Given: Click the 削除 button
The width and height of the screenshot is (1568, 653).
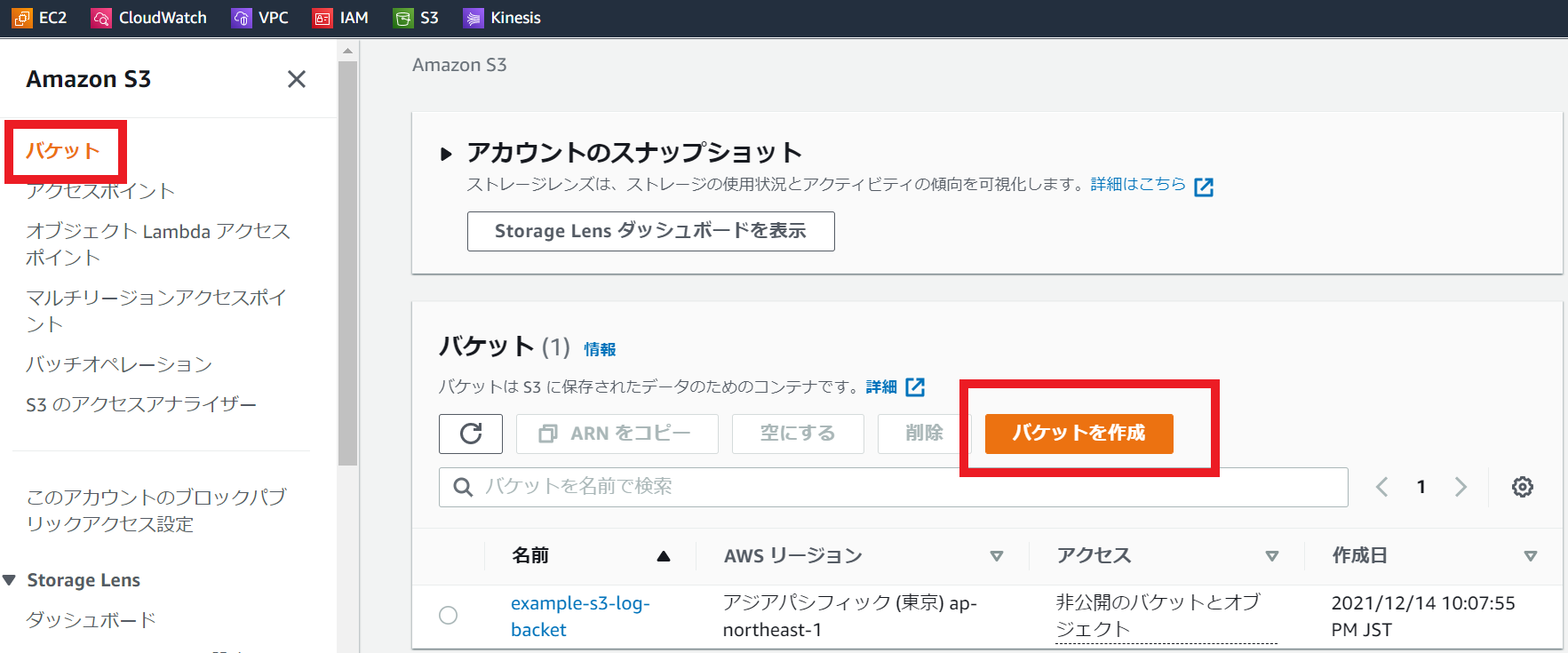Looking at the screenshot, I should (x=924, y=434).
